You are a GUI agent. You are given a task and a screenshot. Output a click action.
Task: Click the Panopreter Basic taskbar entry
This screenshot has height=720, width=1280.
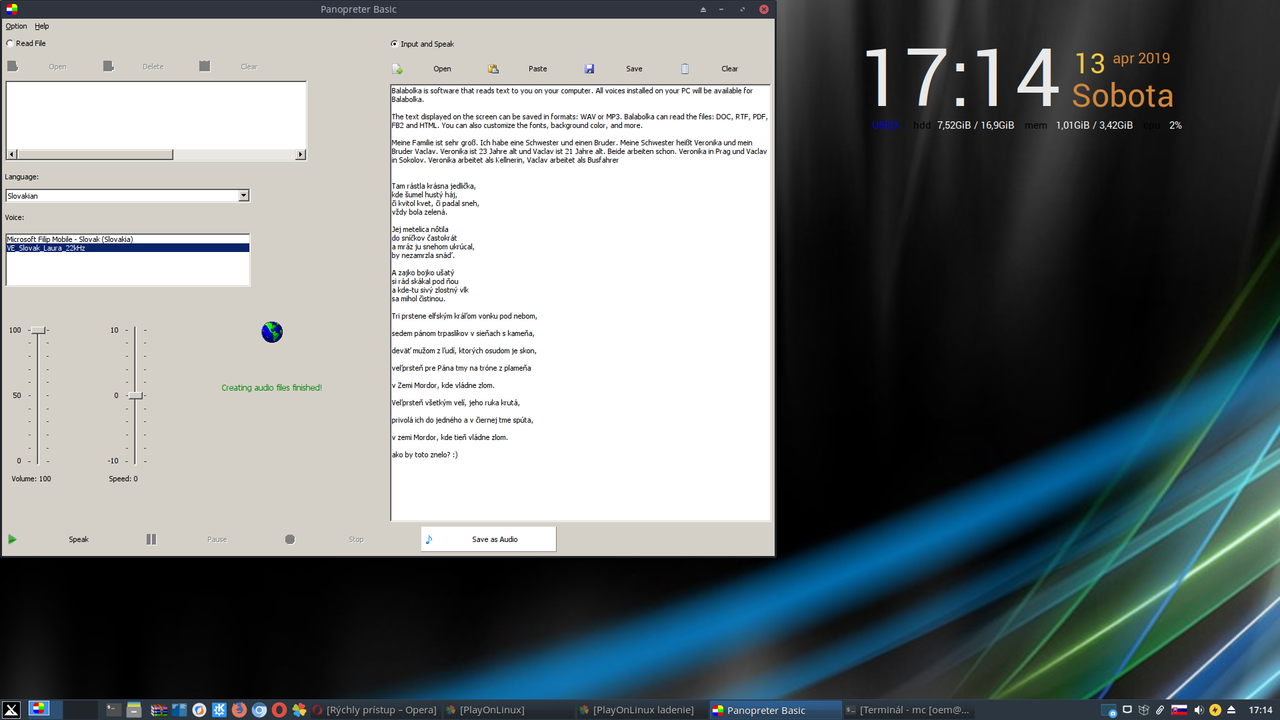[774, 710]
